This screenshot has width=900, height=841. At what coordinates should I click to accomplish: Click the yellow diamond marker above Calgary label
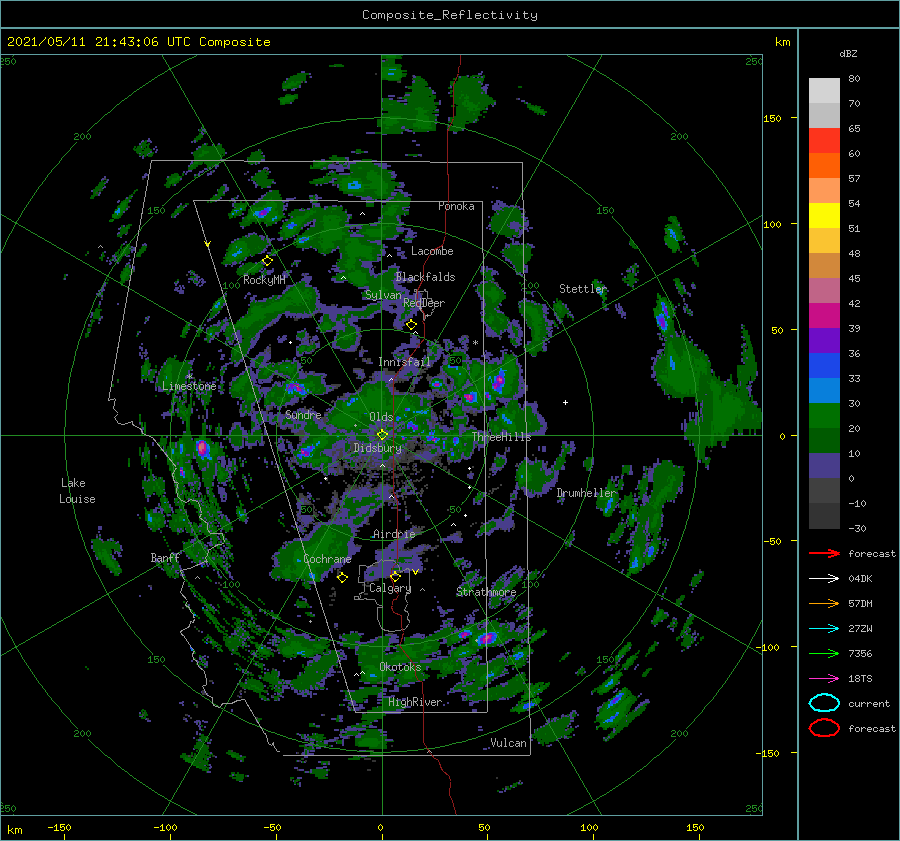(395, 576)
